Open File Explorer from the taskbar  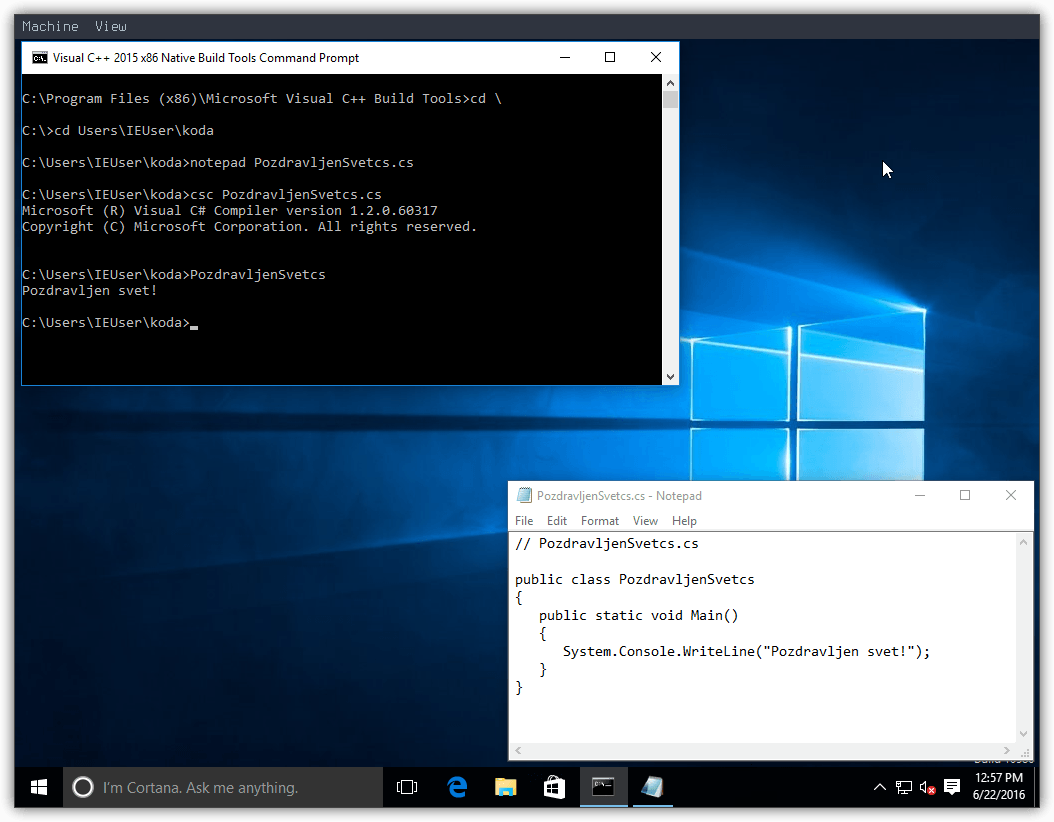505,787
